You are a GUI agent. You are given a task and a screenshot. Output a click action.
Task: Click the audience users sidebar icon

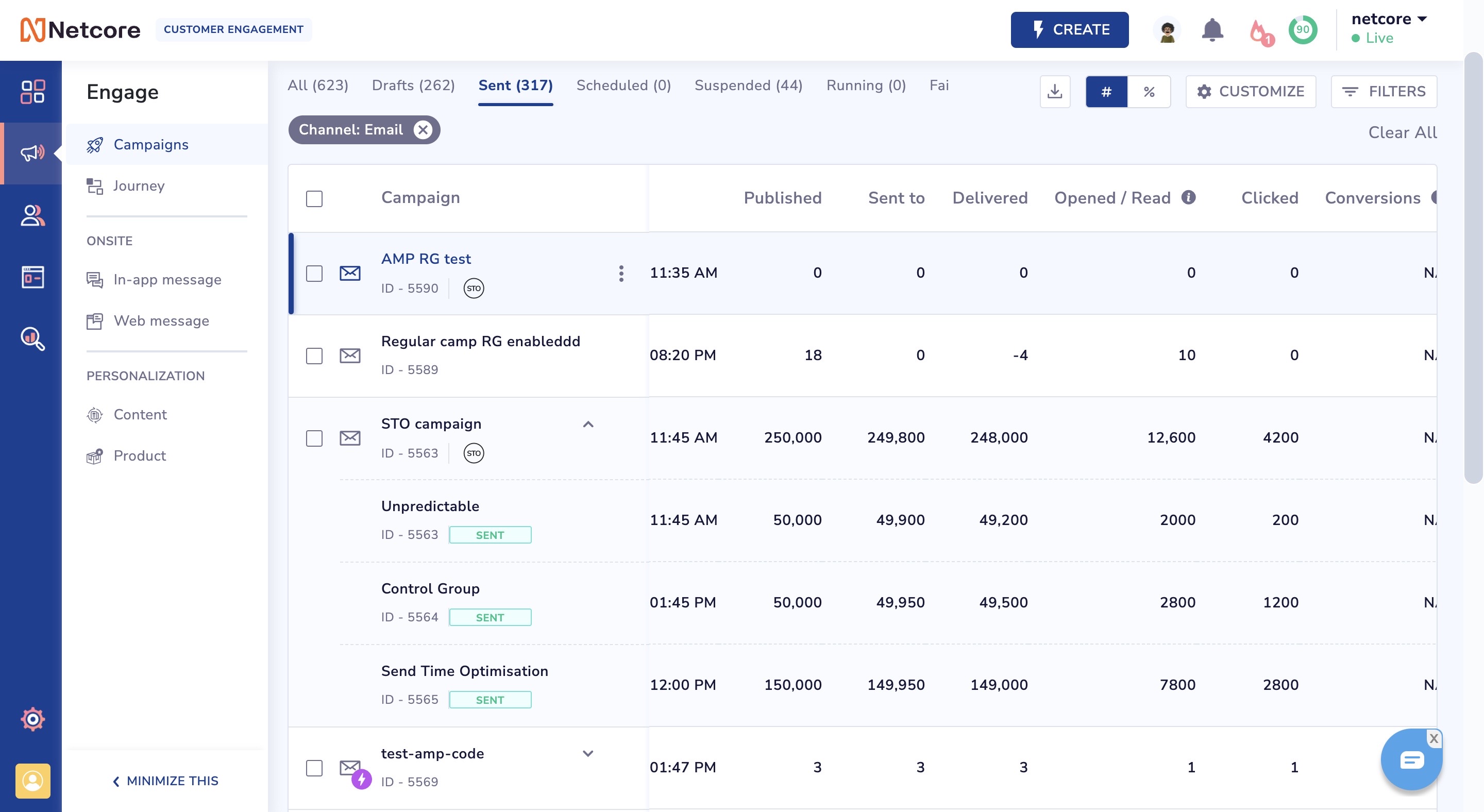[32, 215]
